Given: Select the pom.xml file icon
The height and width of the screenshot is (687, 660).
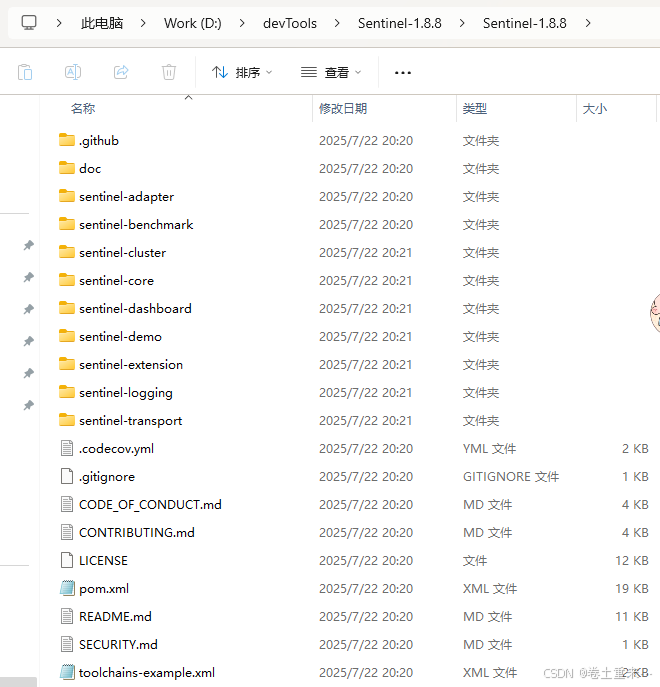Looking at the screenshot, I should [x=67, y=588].
